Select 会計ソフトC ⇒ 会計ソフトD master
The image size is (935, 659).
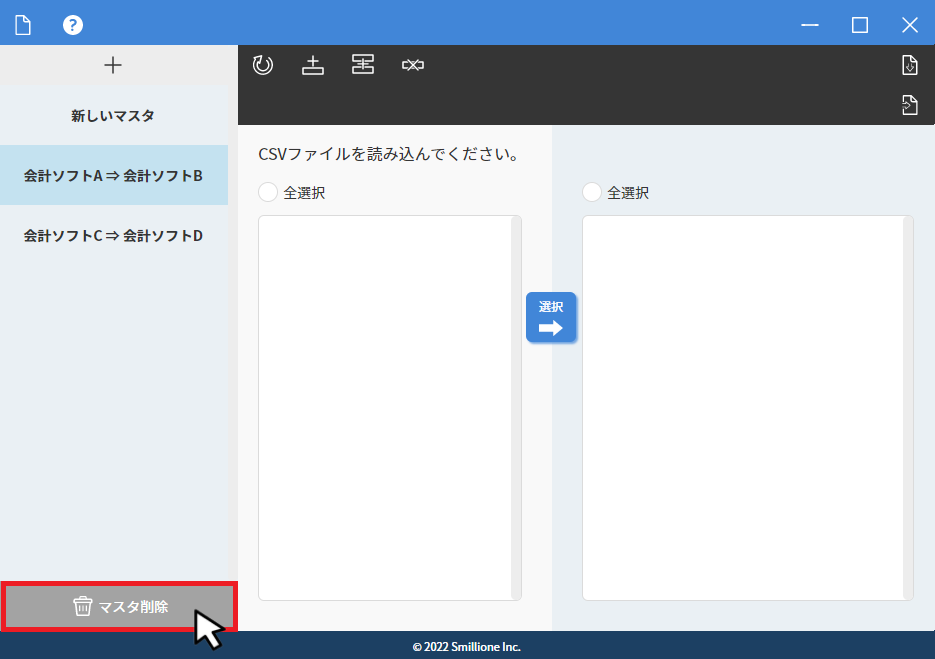click(113, 236)
